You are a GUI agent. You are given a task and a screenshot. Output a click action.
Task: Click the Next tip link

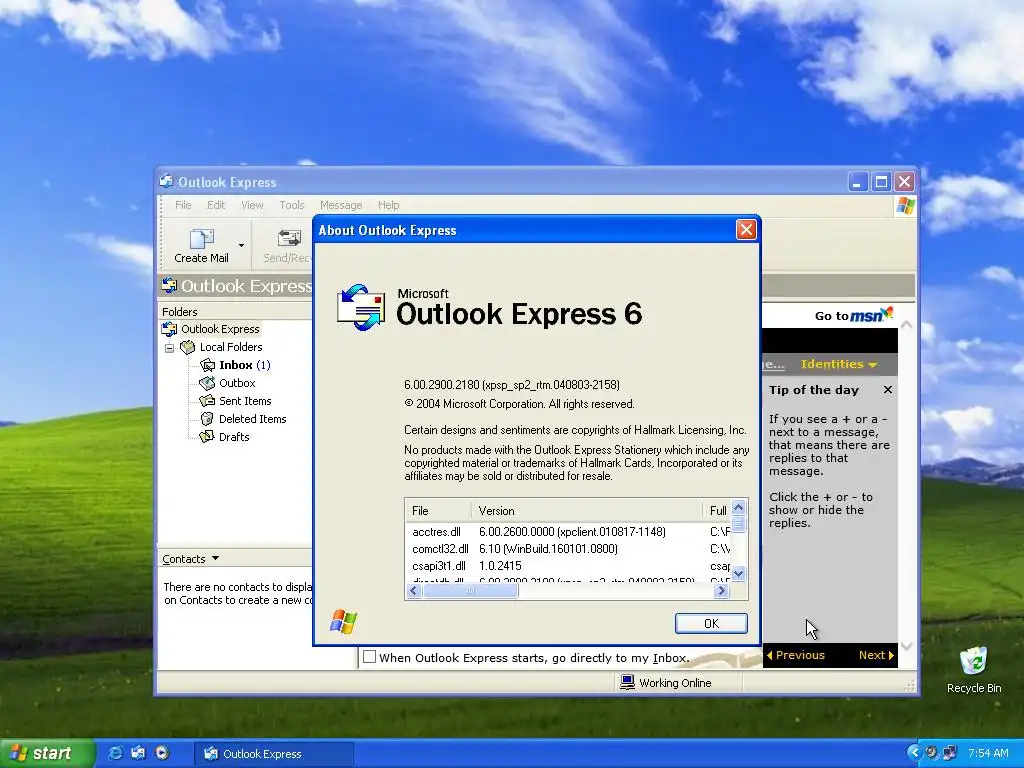pyautogui.click(x=876, y=655)
